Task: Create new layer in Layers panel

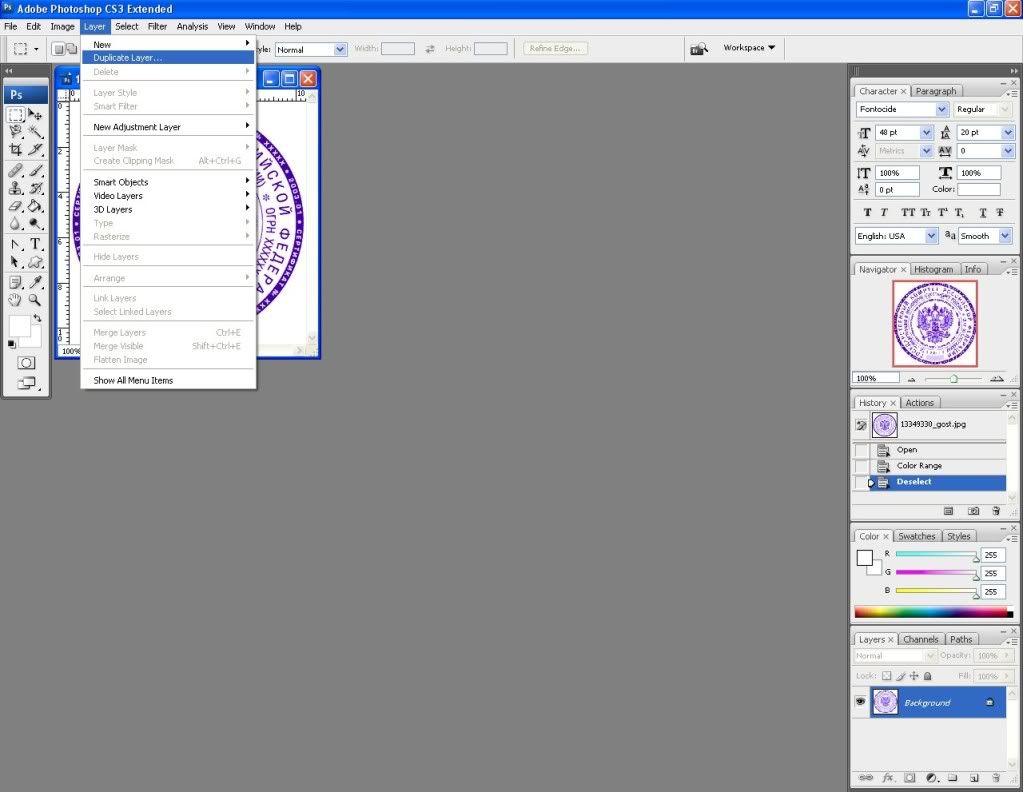Action: click(x=973, y=778)
